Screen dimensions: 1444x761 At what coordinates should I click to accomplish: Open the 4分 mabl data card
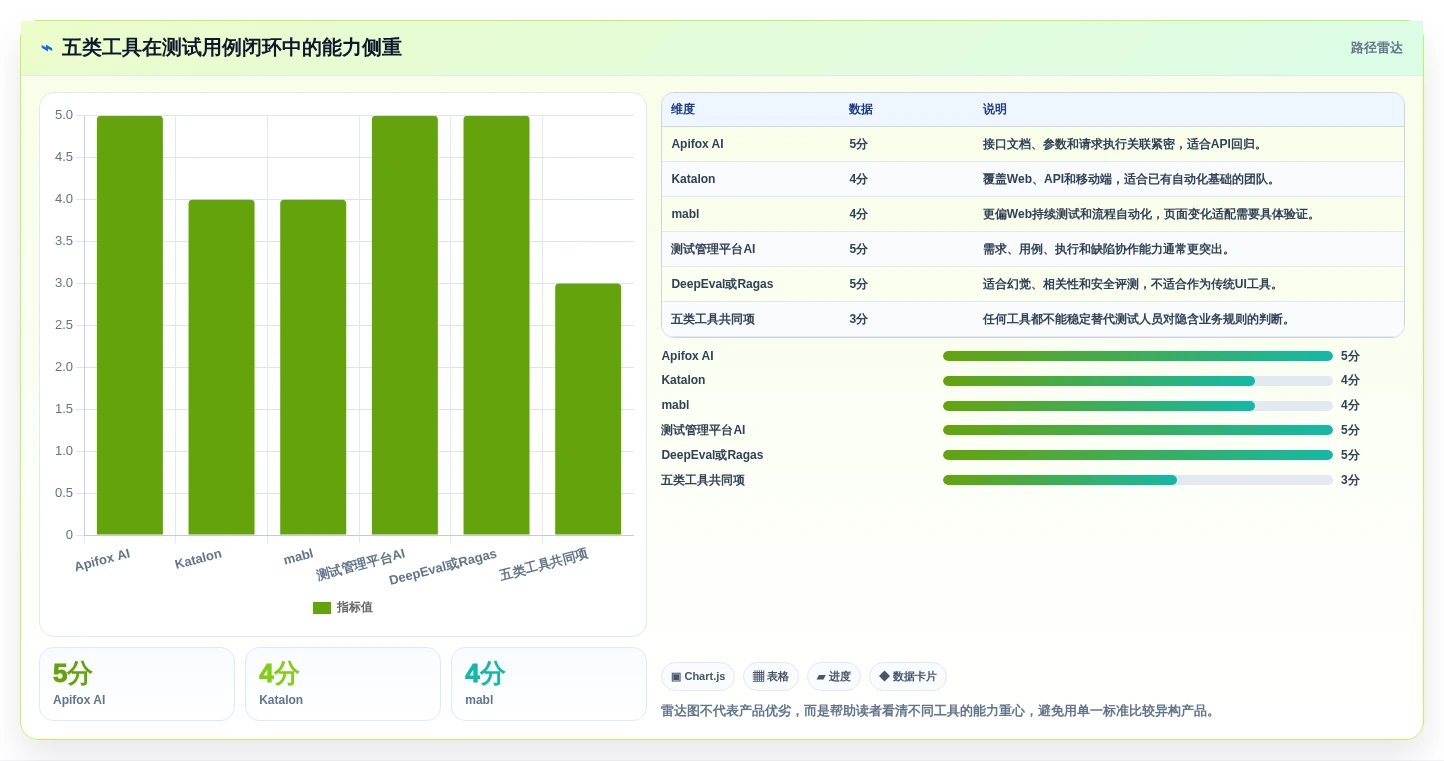(x=549, y=684)
